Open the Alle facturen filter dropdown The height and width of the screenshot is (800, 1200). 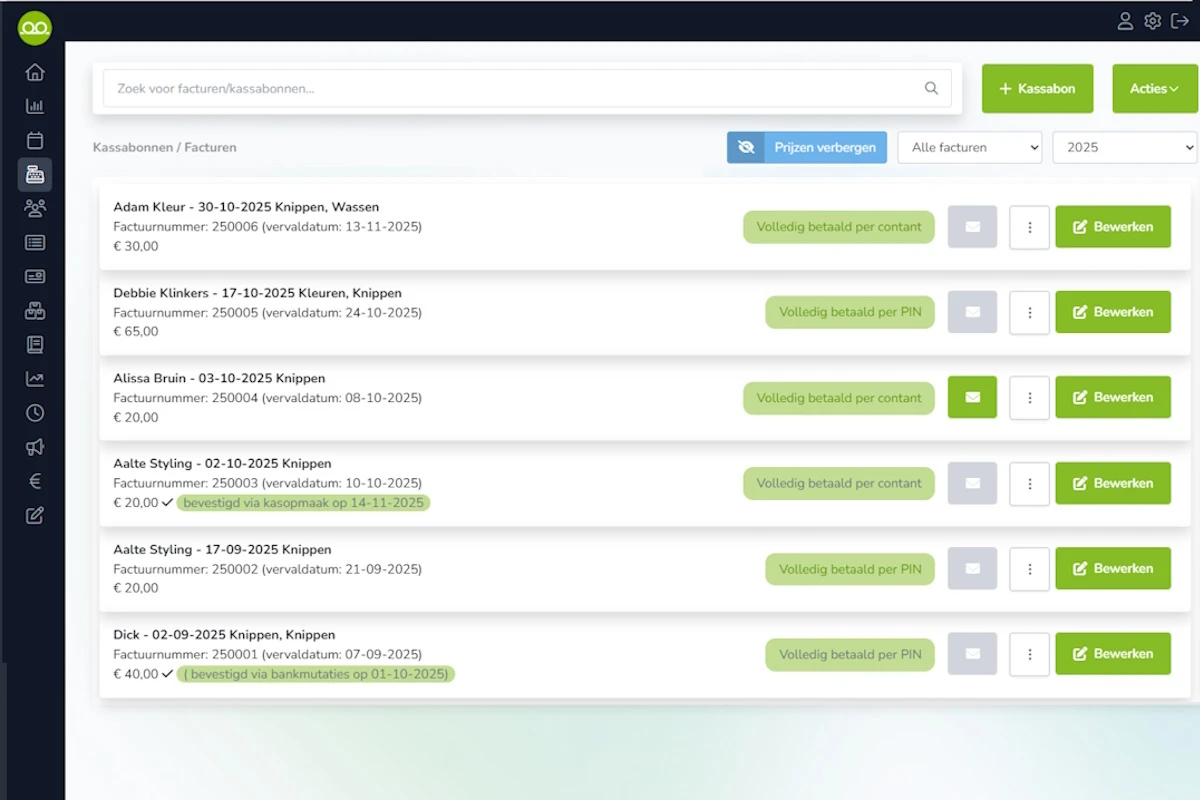click(969, 147)
